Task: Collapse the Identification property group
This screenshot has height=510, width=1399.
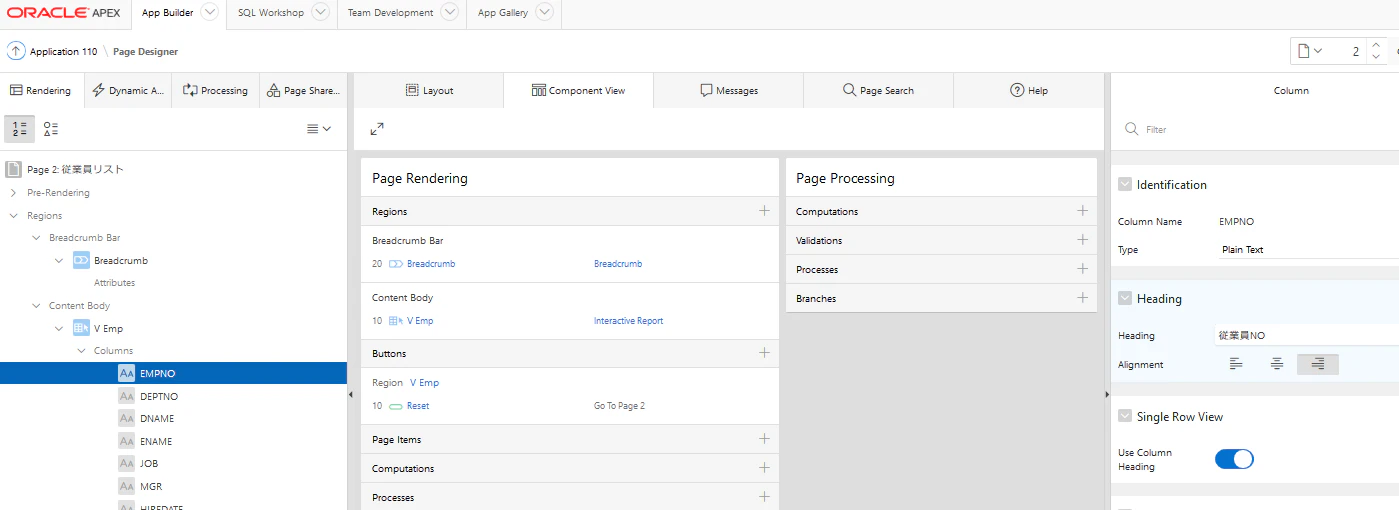Action: point(1125,184)
